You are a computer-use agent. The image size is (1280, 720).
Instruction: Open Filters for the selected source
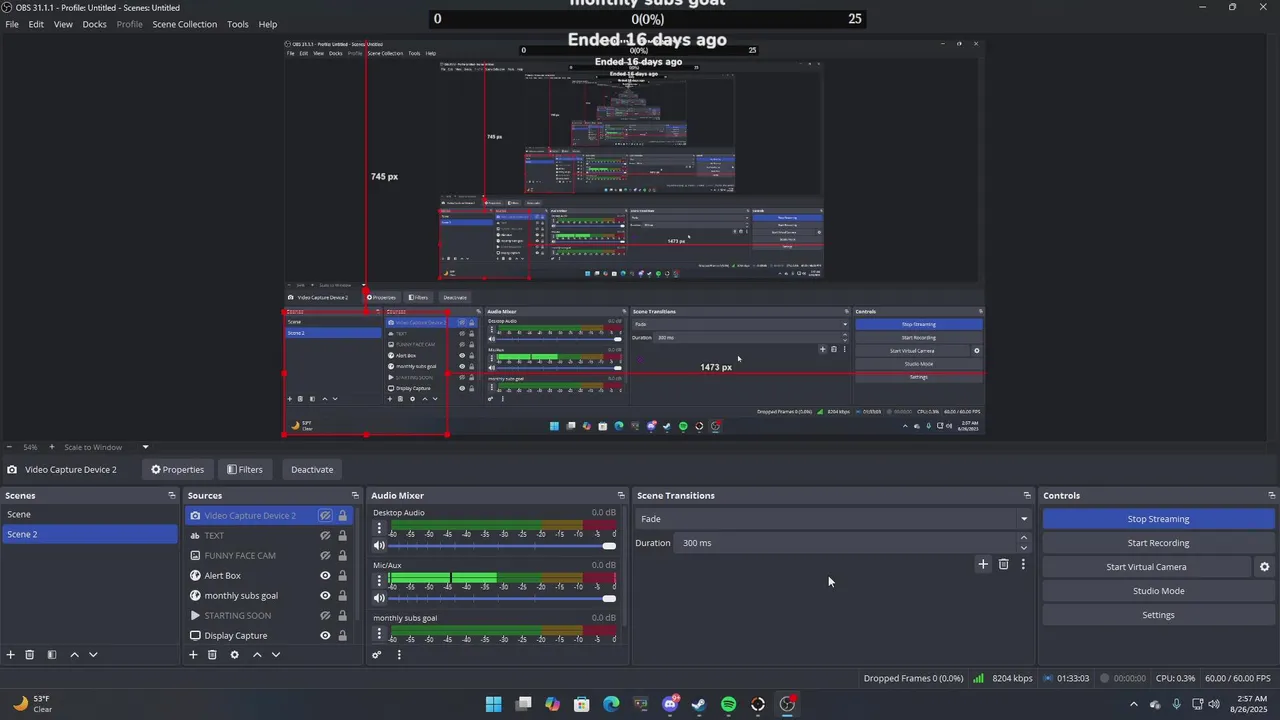click(x=245, y=469)
